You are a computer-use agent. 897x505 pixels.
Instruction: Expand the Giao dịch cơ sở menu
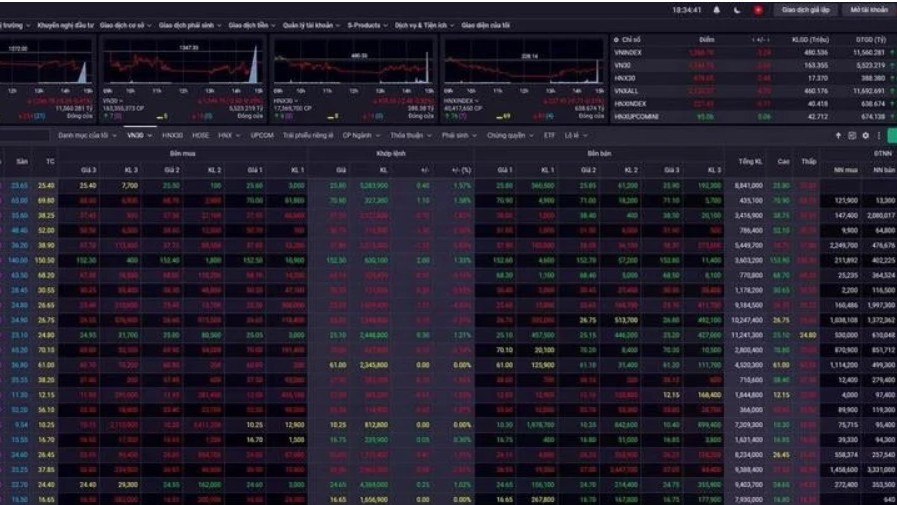pos(125,25)
